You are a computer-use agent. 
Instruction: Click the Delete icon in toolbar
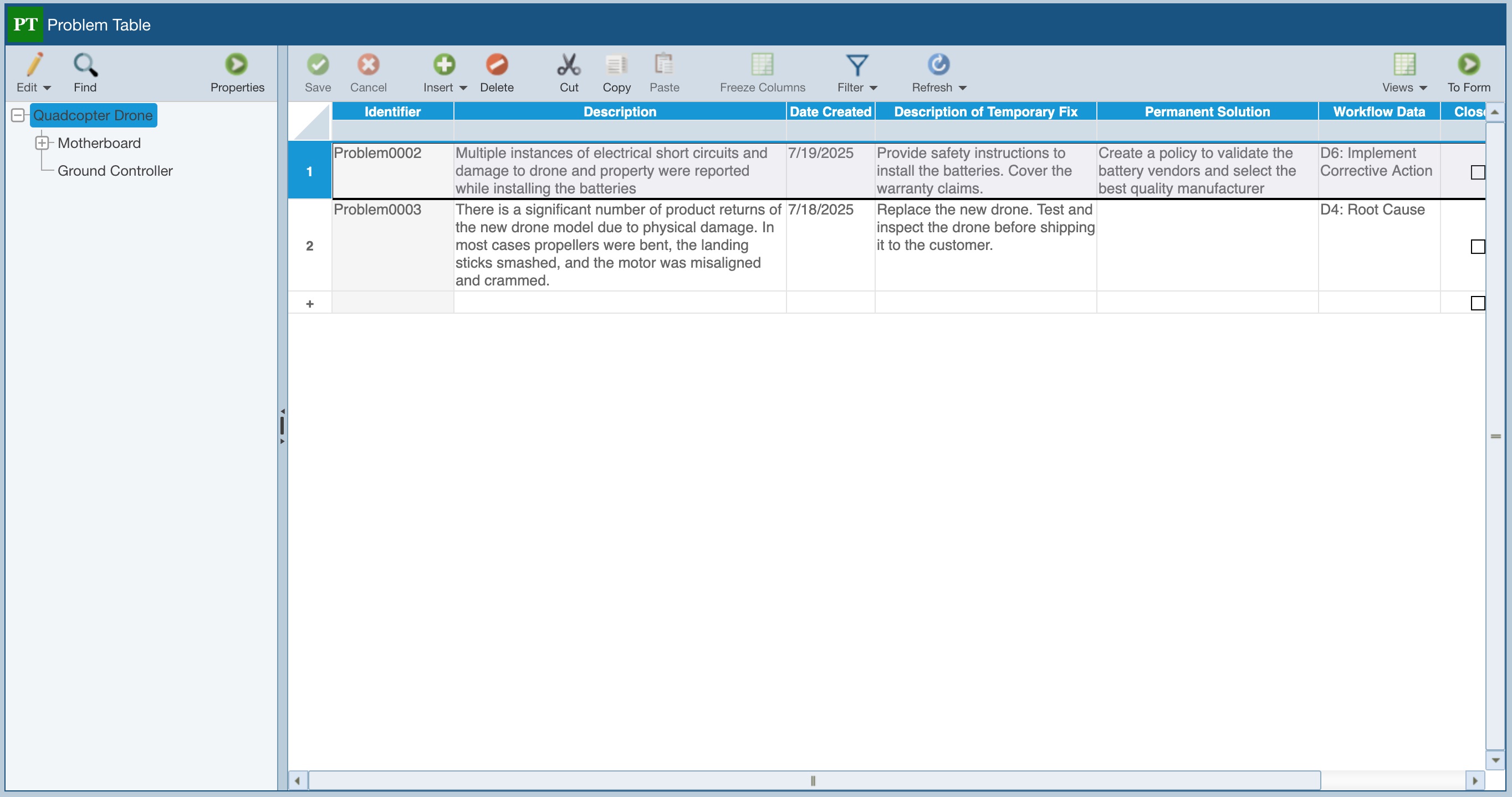[x=497, y=65]
